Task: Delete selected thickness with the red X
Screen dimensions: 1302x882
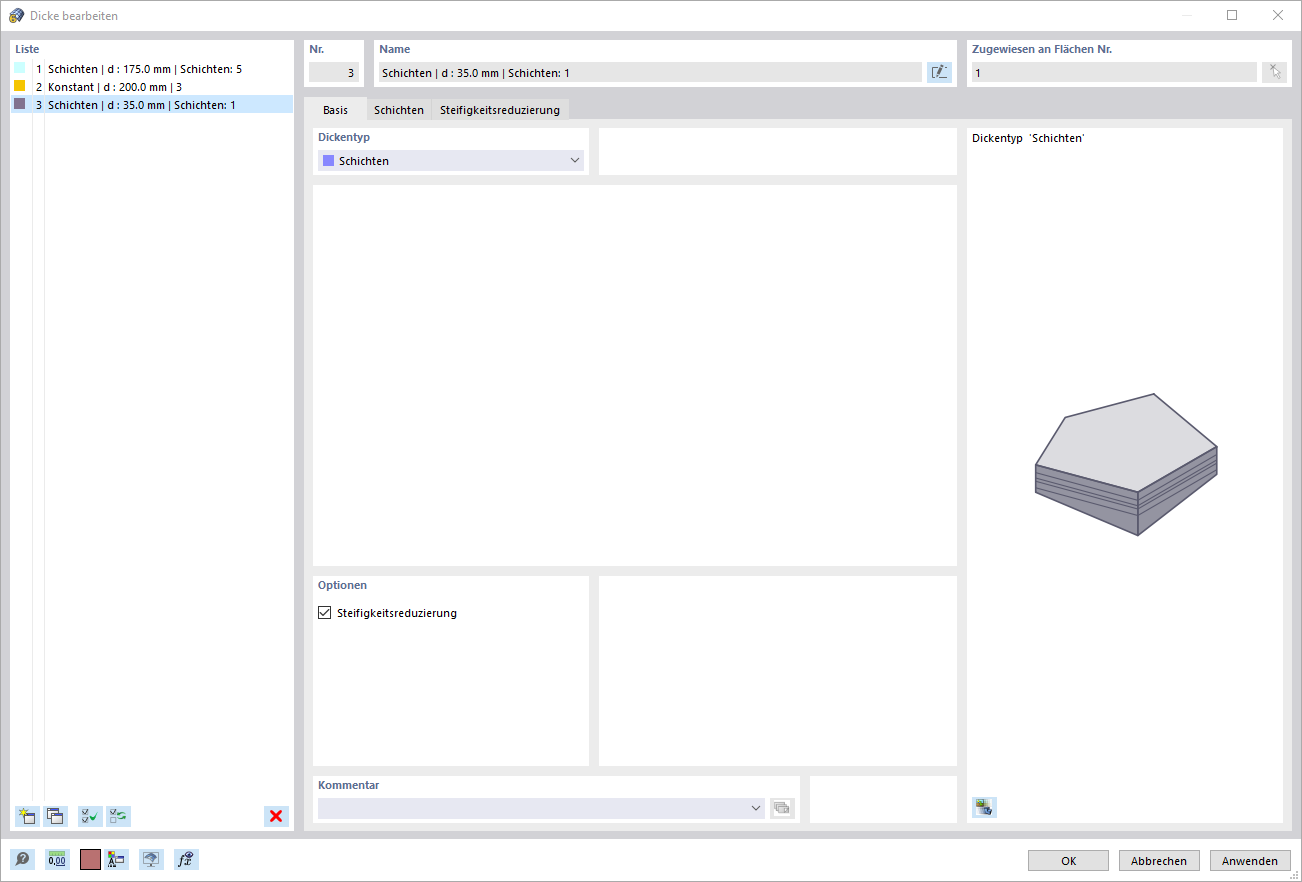Action: (x=276, y=816)
